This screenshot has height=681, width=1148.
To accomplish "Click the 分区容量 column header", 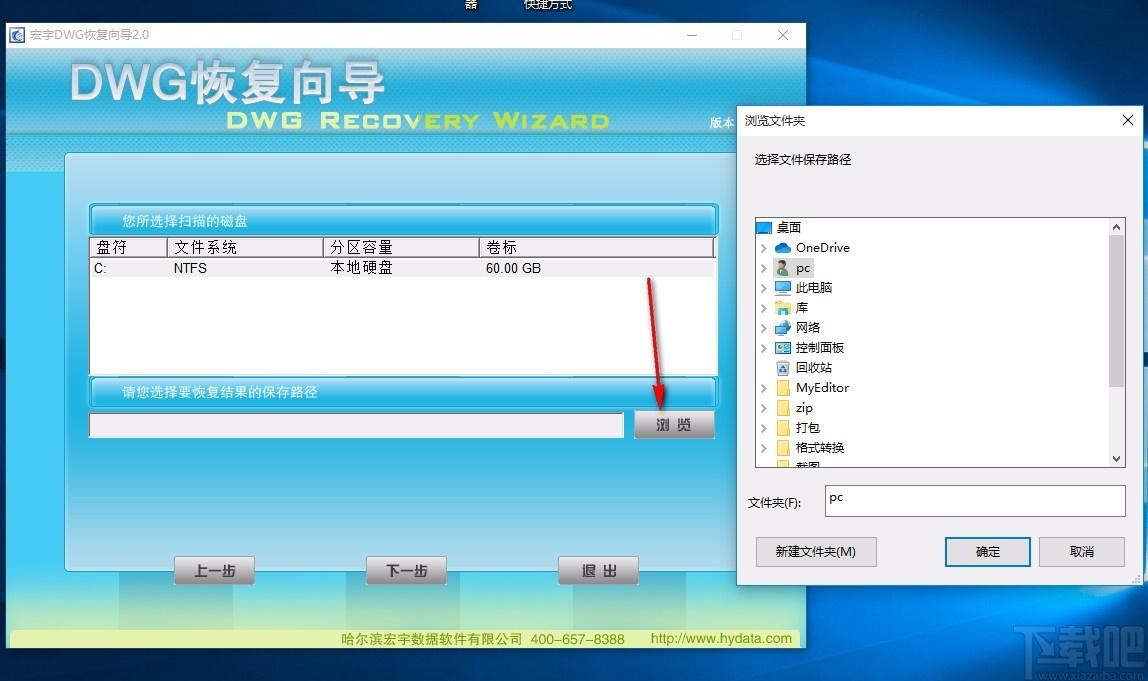I will pos(401,248).
